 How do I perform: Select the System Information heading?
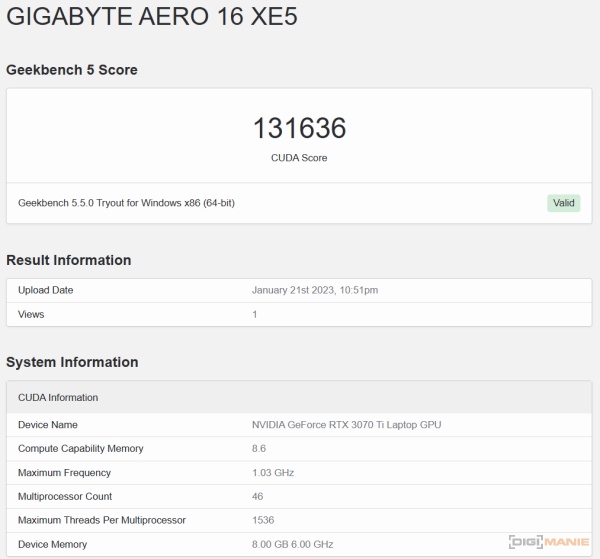(x=72, y=362)
